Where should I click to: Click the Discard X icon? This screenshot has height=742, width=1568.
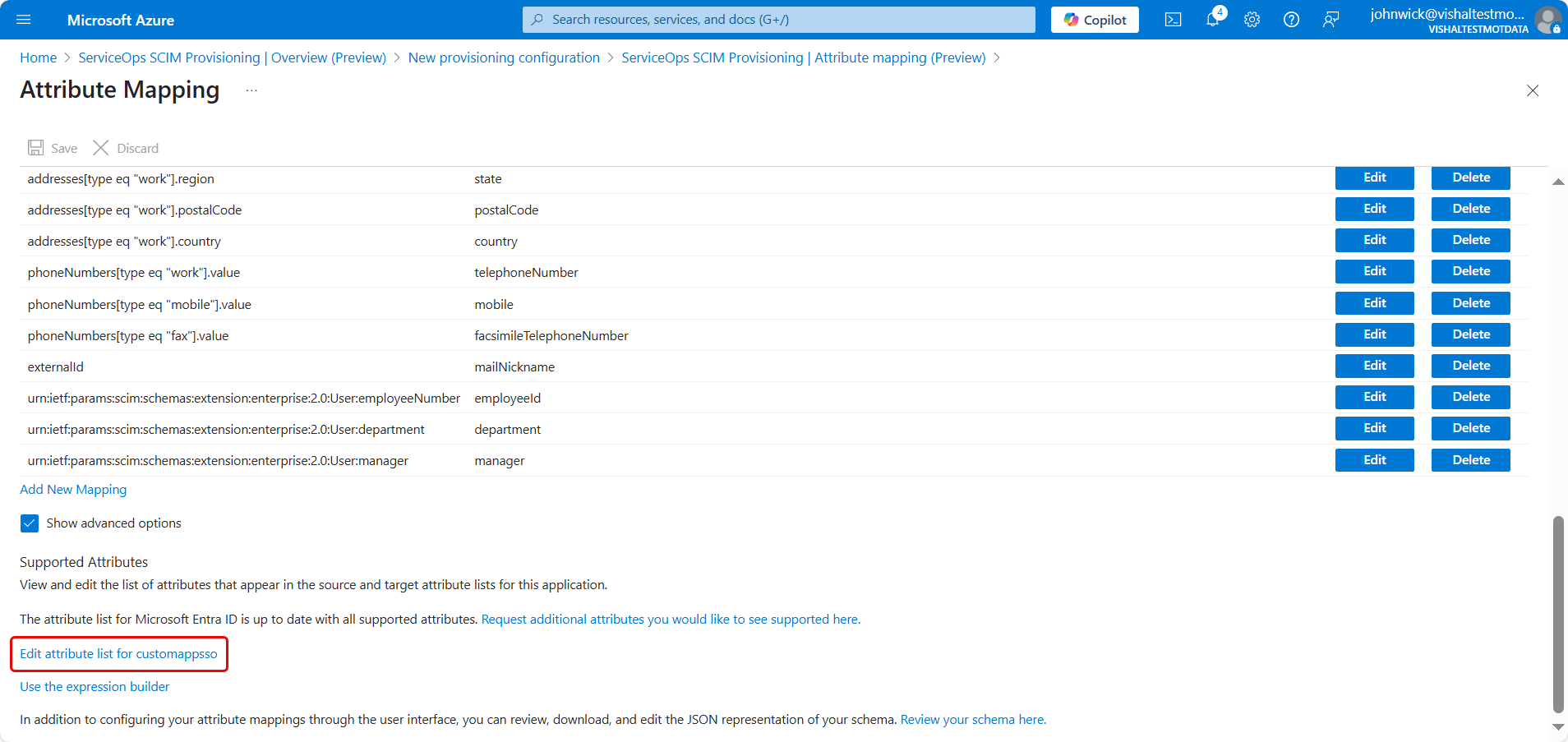(x=101, y=148)
